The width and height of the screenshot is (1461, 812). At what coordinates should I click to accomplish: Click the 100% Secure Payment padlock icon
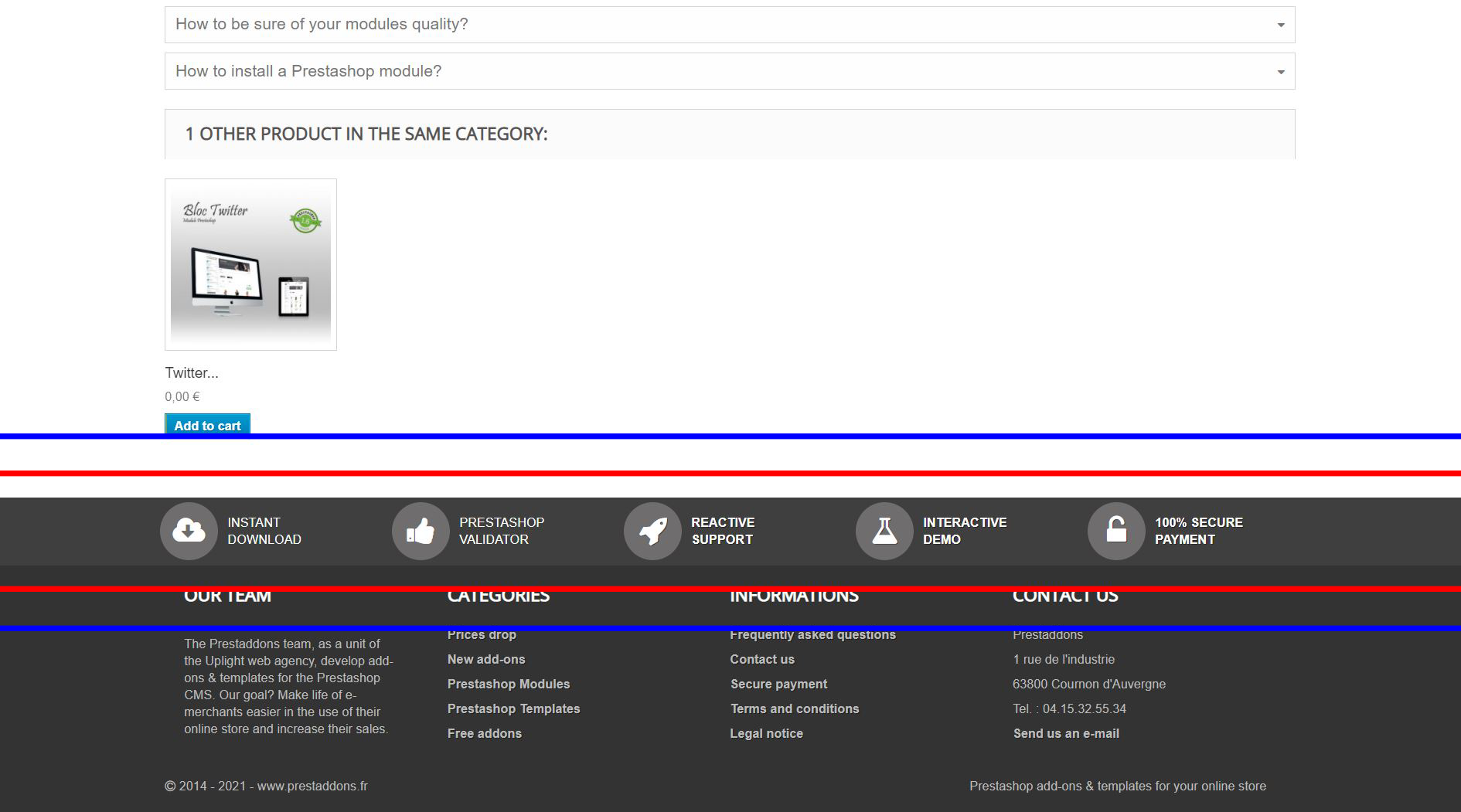[1116, 531]
